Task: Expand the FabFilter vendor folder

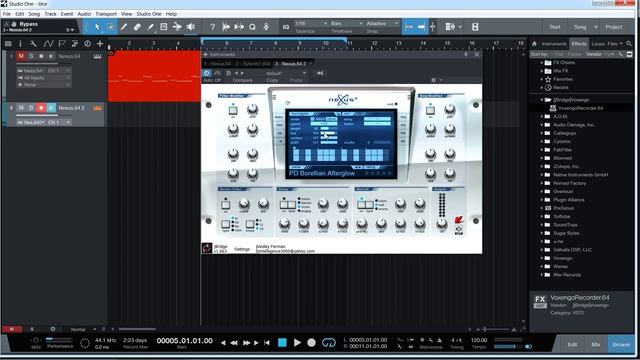Action: click(x=542, y=150)
